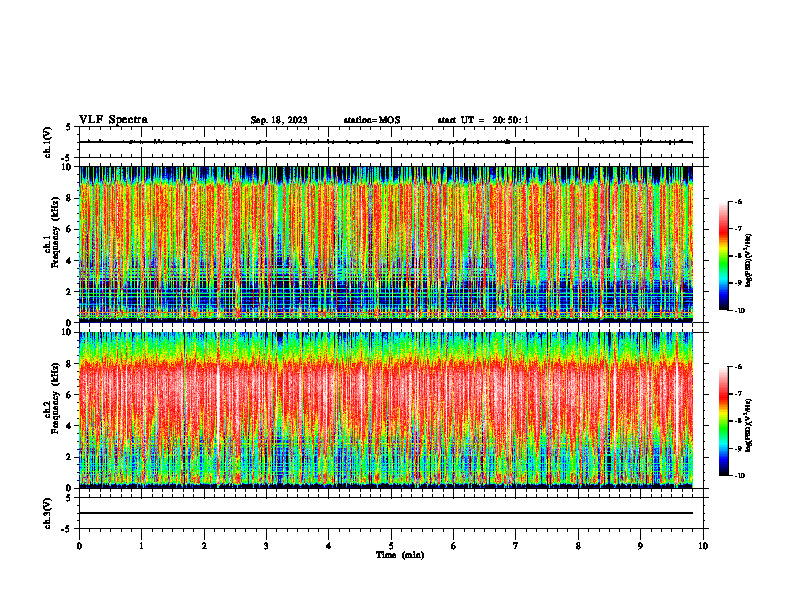Click the "-5" tick on ch.3(V) axis
Viewport: 792px width, 612px height.
(67, 529)
